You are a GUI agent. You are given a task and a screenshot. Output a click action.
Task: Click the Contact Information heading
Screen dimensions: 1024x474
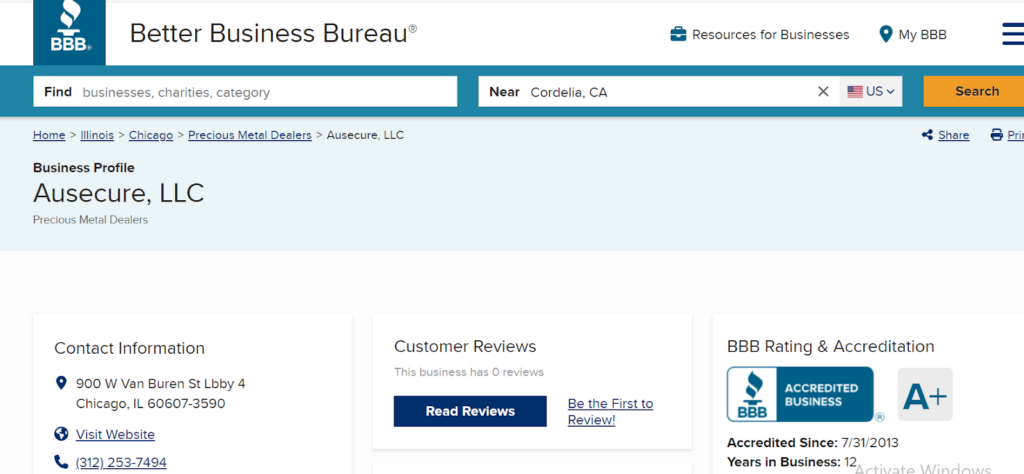129,348
